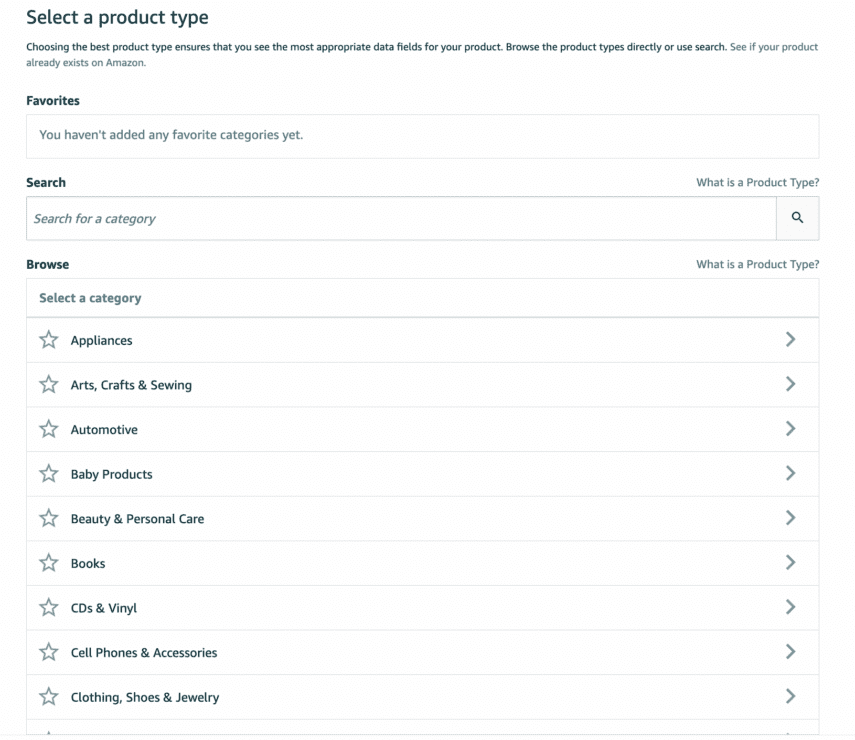Select the Baby Products category
Viewport: 855px width, 740px height.
111,474
